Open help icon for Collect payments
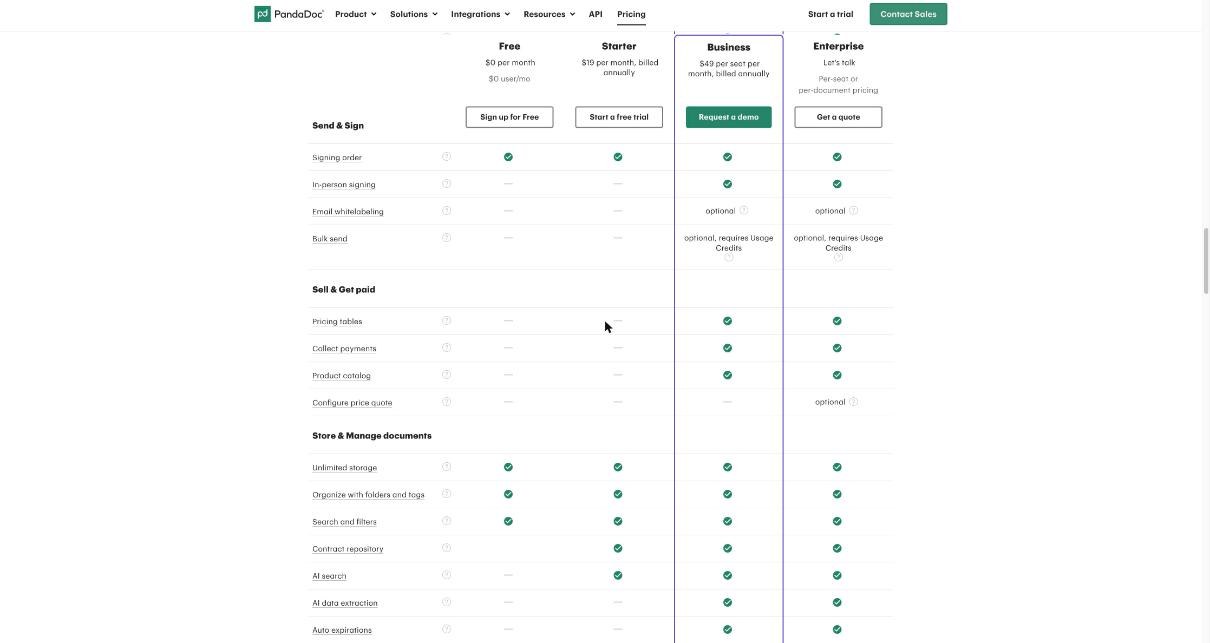This screenshot has height=643, width=1210. pos(446,347)
